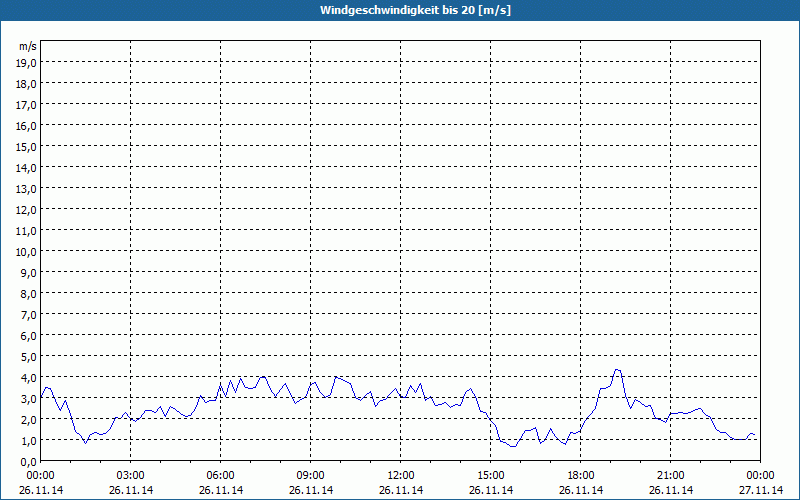
Task: Click the chart title 'Windgeschwindigkeit bis 20 [m/s]'
Action: (415, 10)
